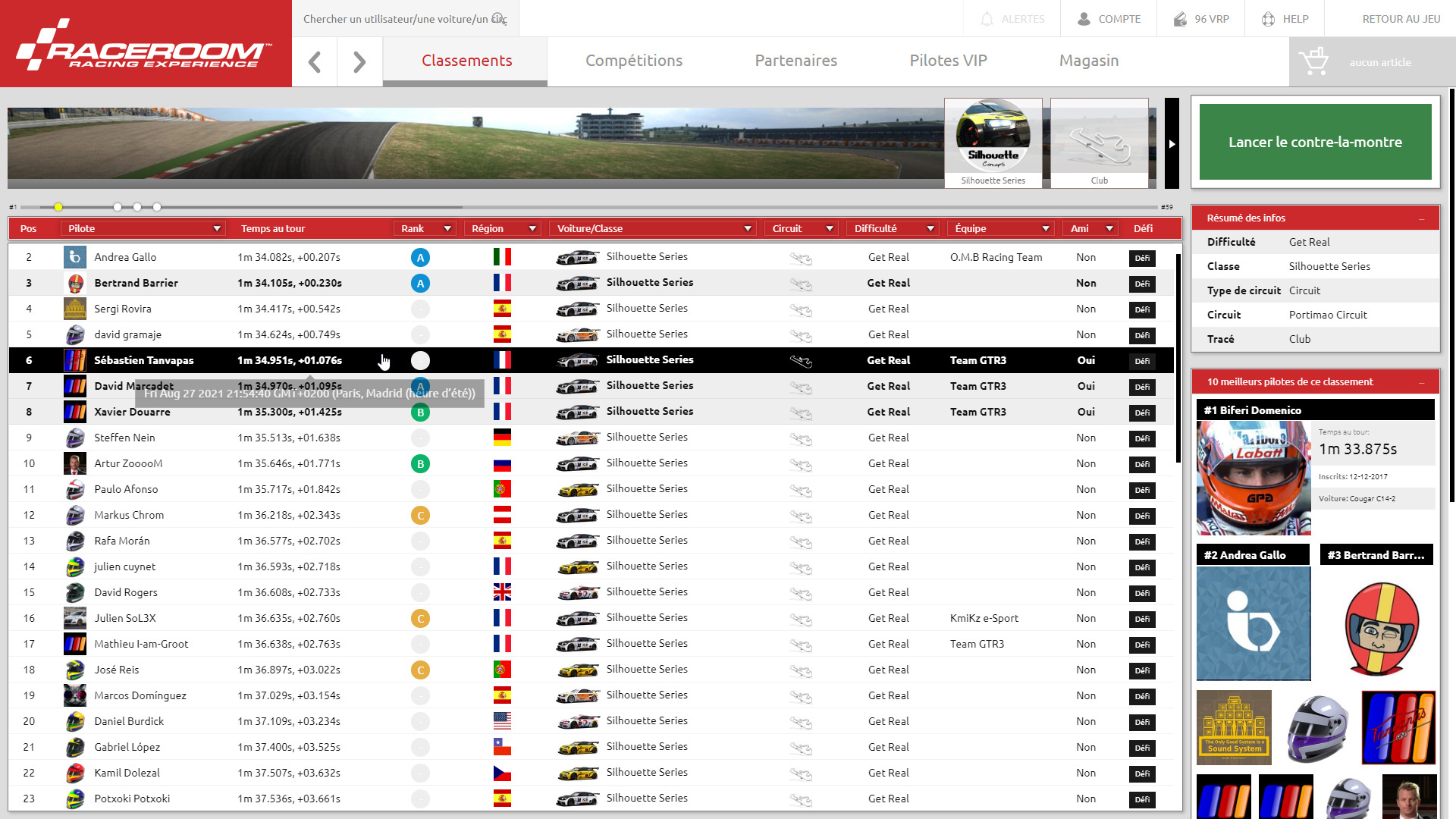
Task: Click car icon in Paulo Afonso row
Action: [x=578, y=490]
